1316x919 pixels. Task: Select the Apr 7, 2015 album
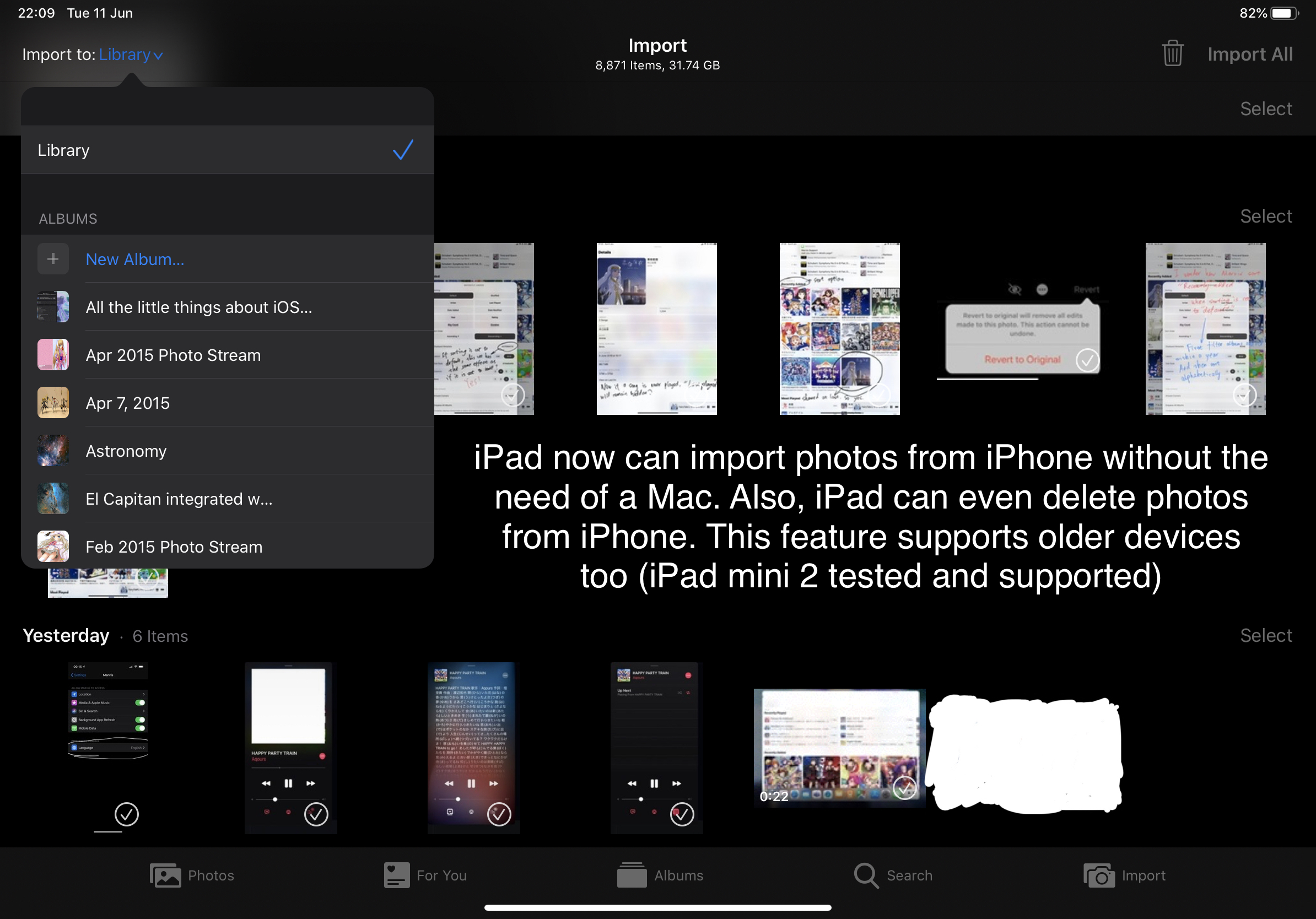[227, 403]
